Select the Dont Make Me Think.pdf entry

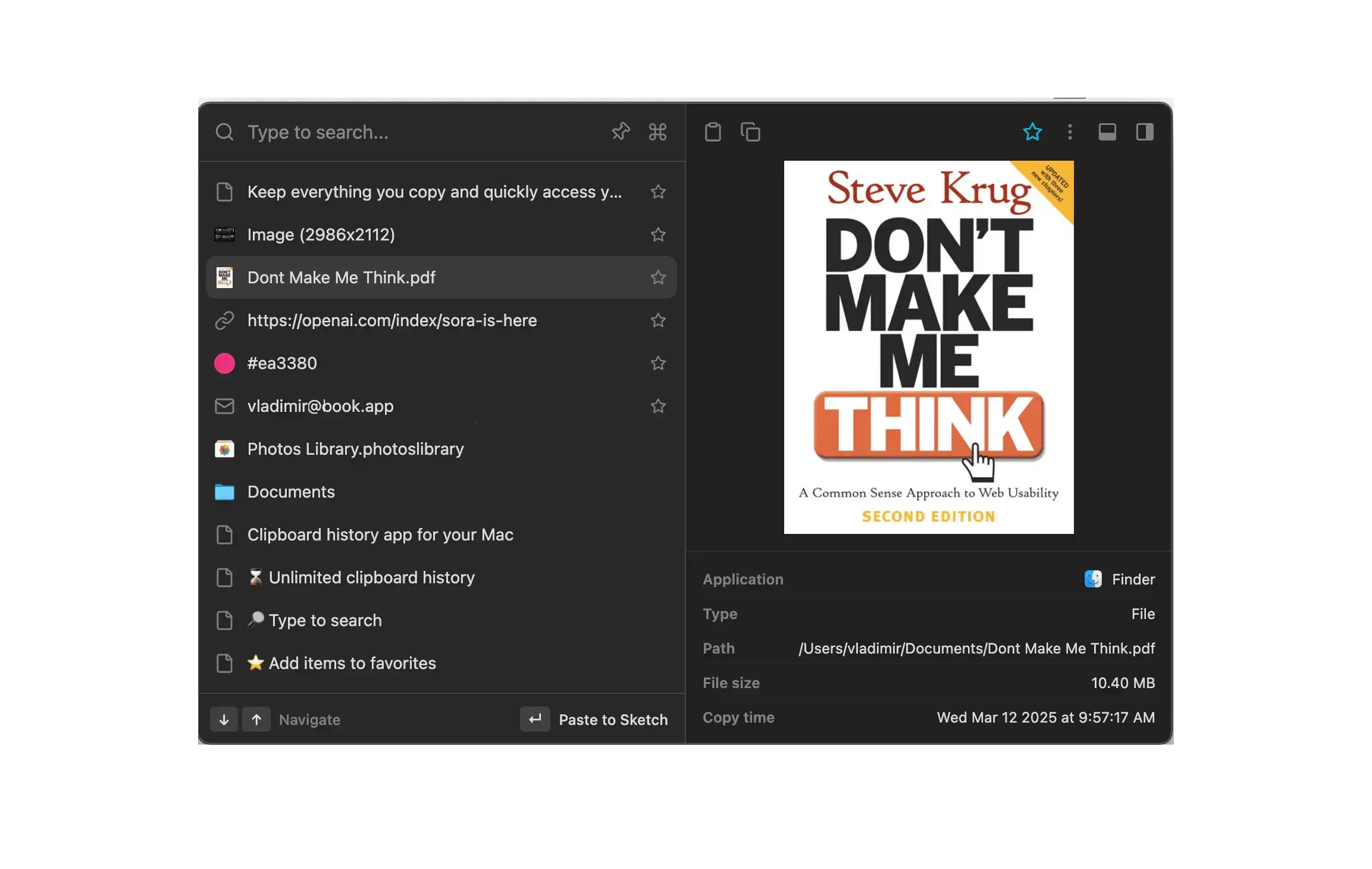416,277
